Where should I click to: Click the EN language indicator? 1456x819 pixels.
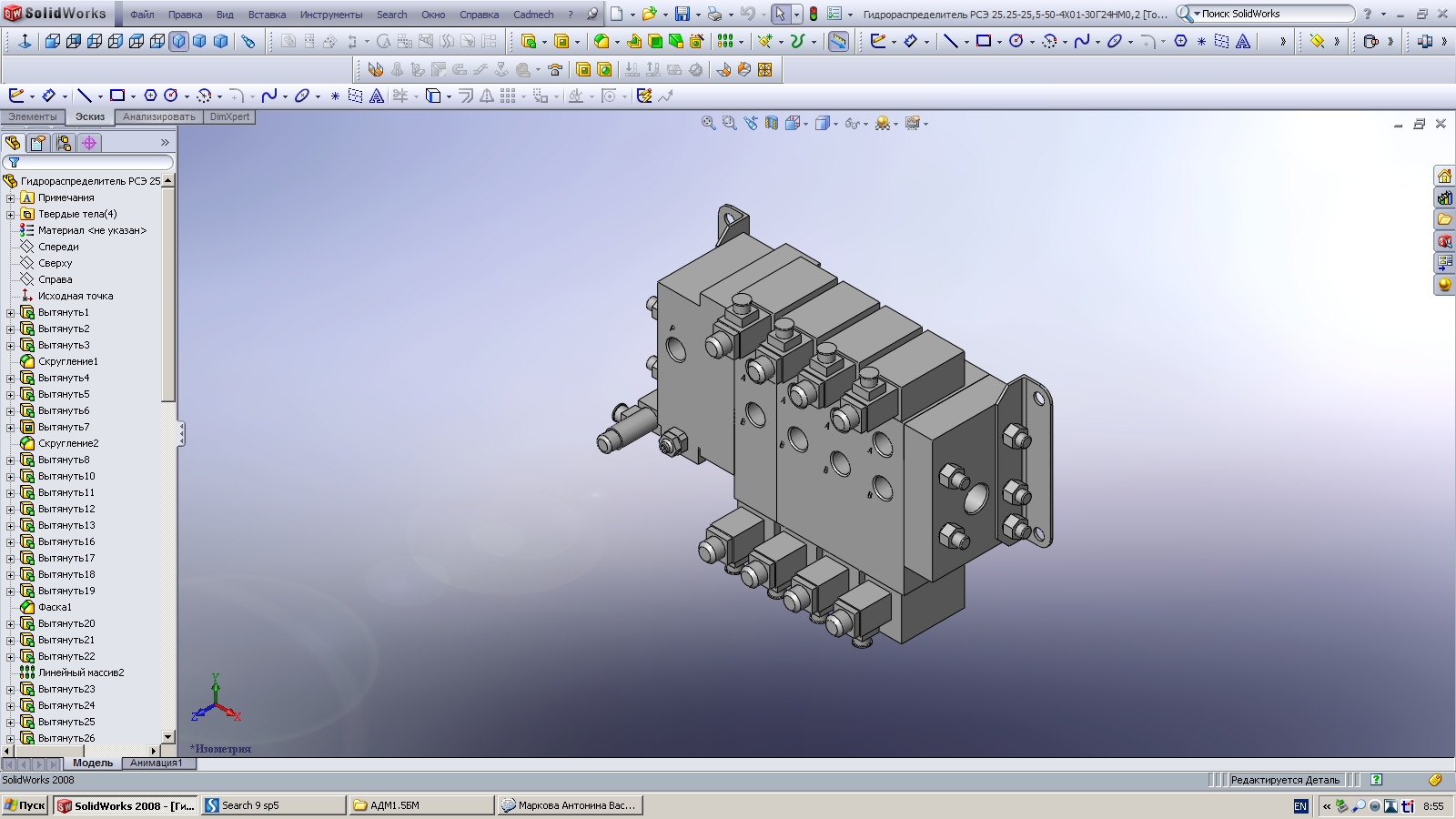click(1300, 806)
